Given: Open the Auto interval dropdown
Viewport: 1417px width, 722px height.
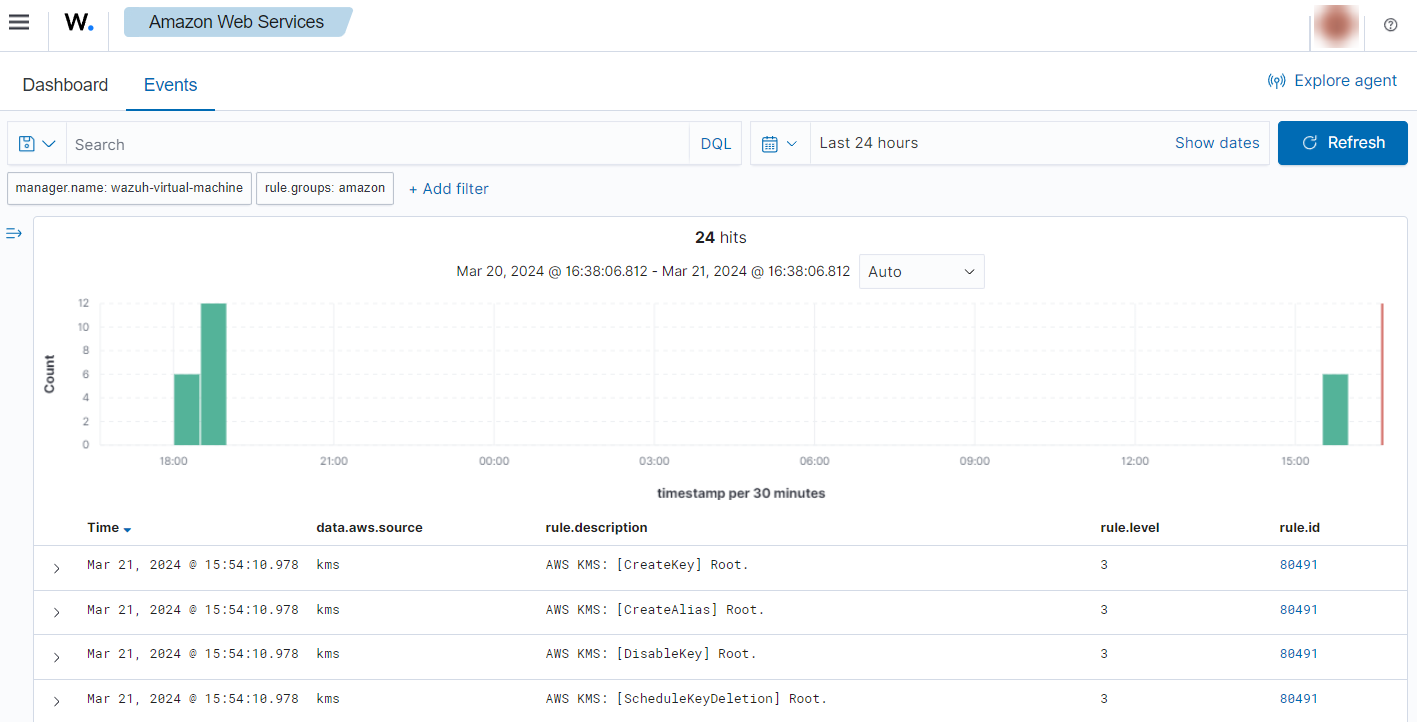Looking at the screenshot, I should 921,272.
